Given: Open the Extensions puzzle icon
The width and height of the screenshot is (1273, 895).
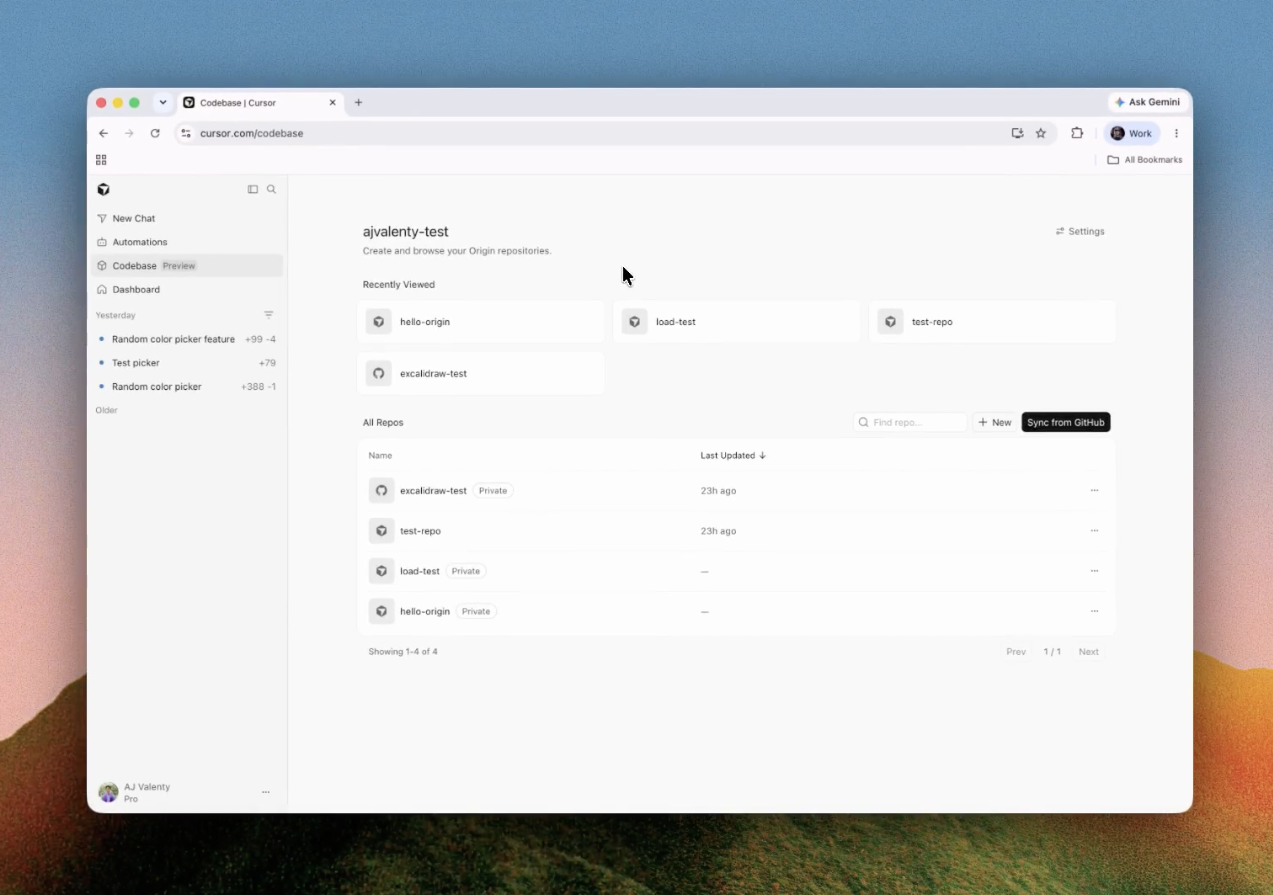Looking at the screenshot, I should [x=1077, y=133].
